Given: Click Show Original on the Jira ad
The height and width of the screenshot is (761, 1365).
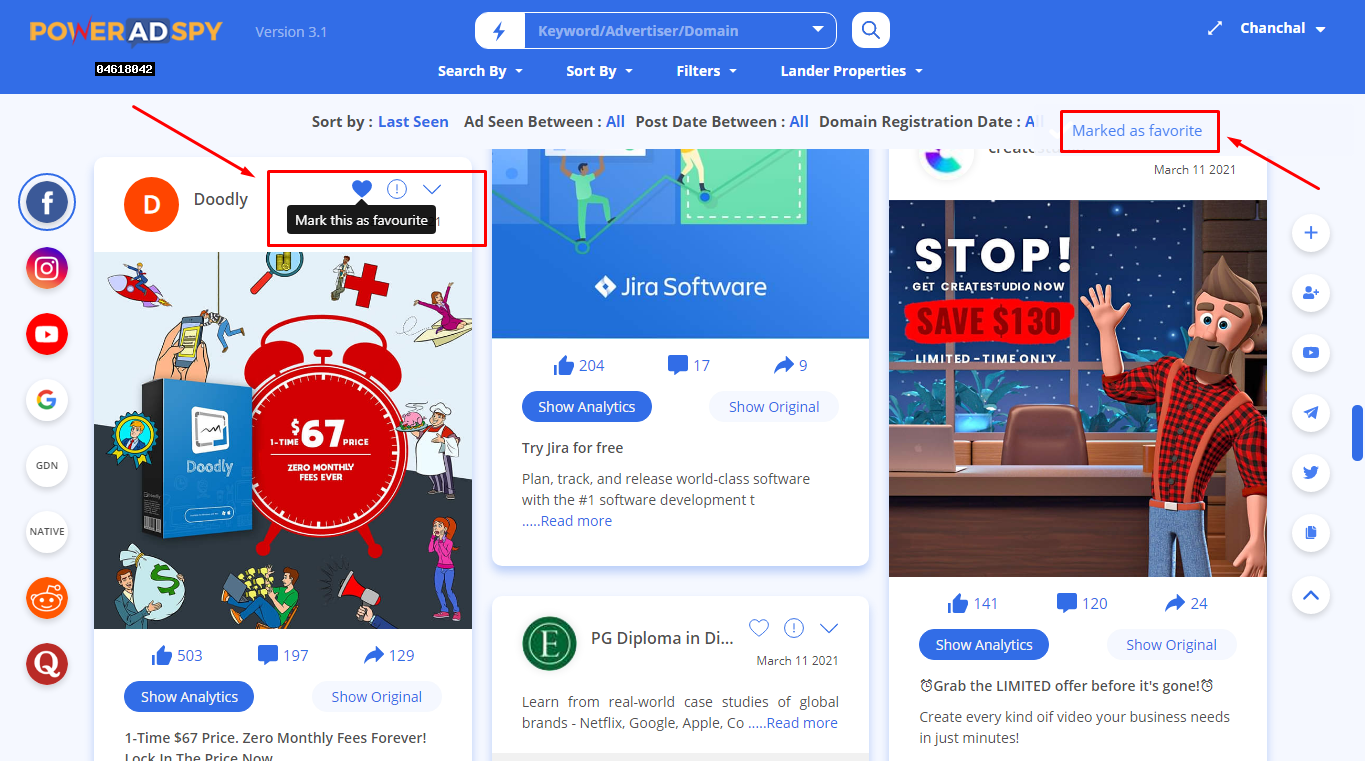Looking at the screenshot, I should [774, 407].
